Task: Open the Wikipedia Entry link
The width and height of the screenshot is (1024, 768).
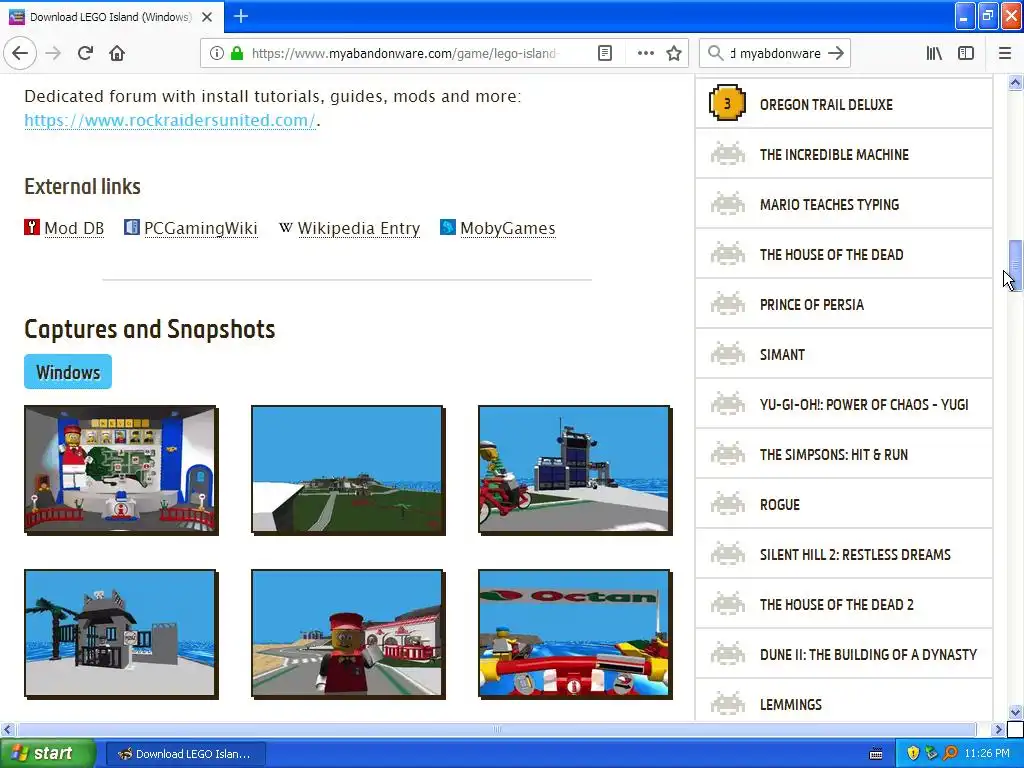Action: (359, 228)
